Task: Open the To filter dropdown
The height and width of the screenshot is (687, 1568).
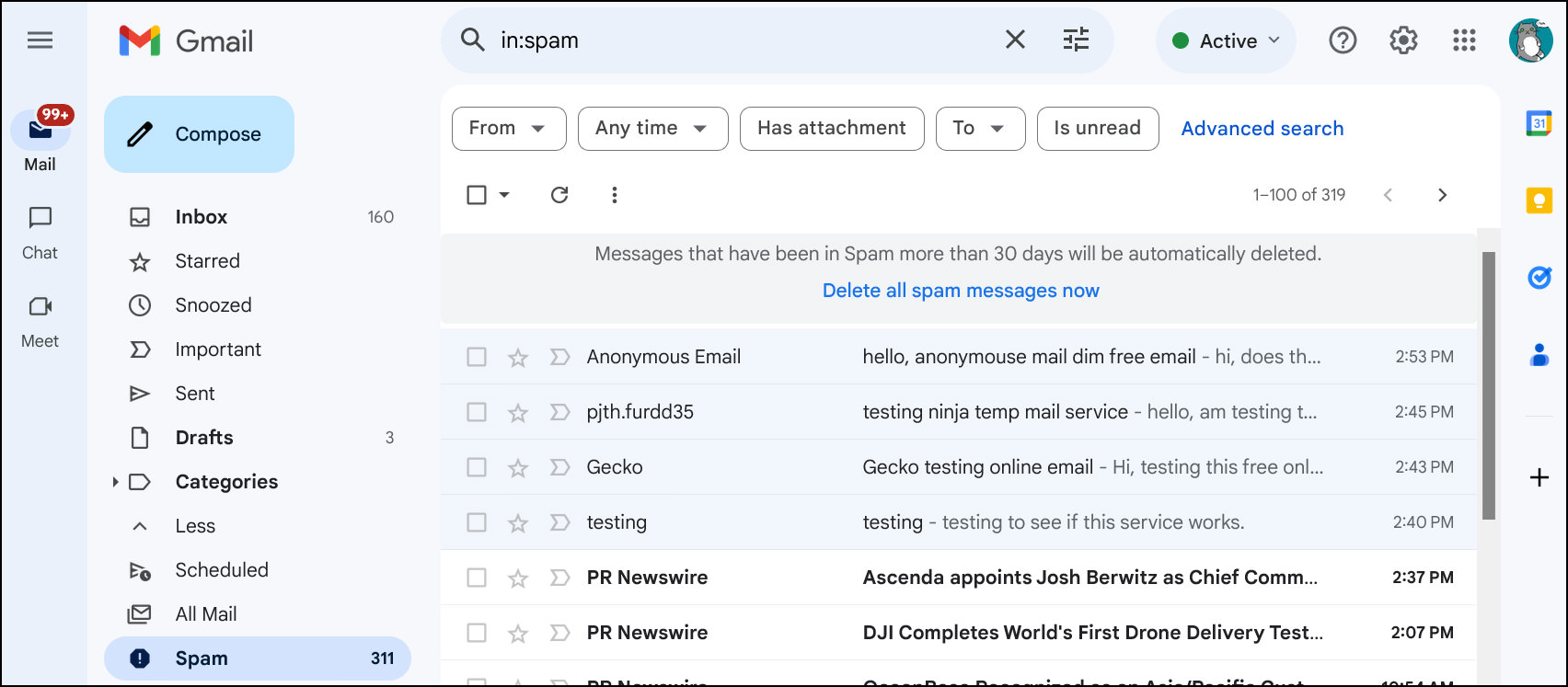Action: click(981, 128)
